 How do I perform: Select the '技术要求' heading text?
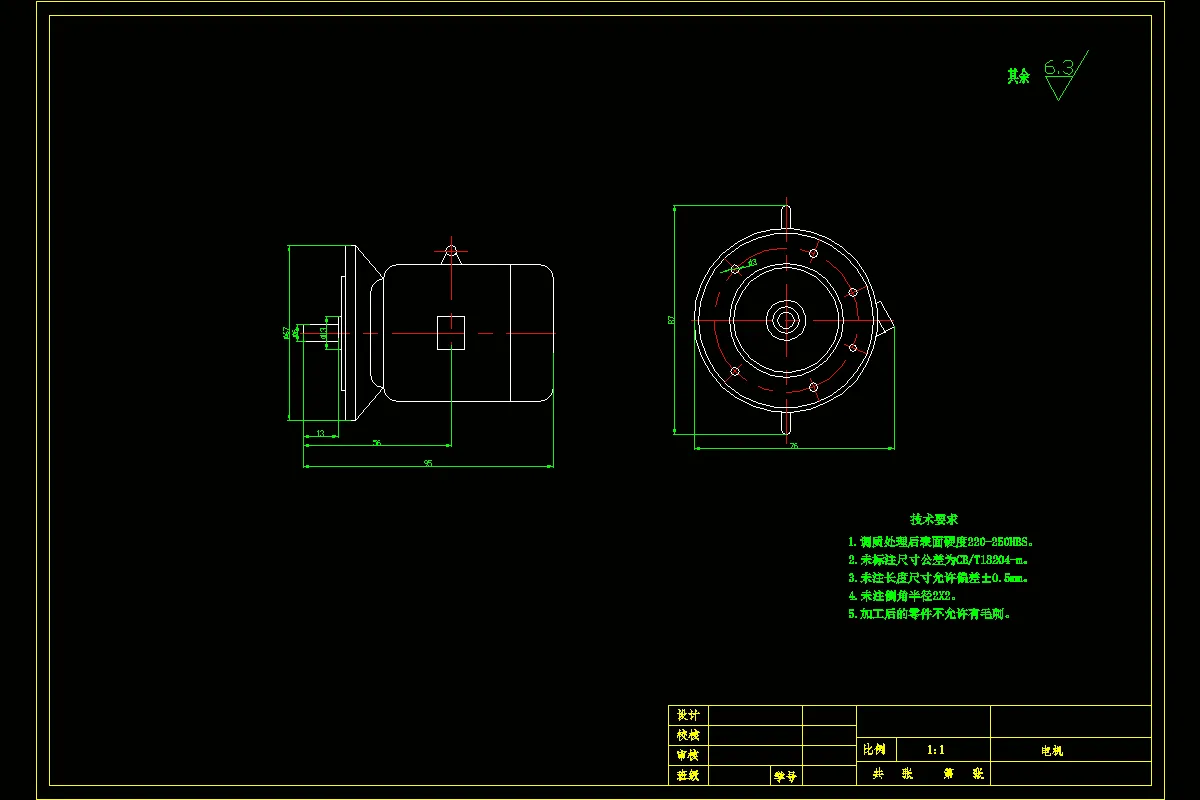(934, 519)
